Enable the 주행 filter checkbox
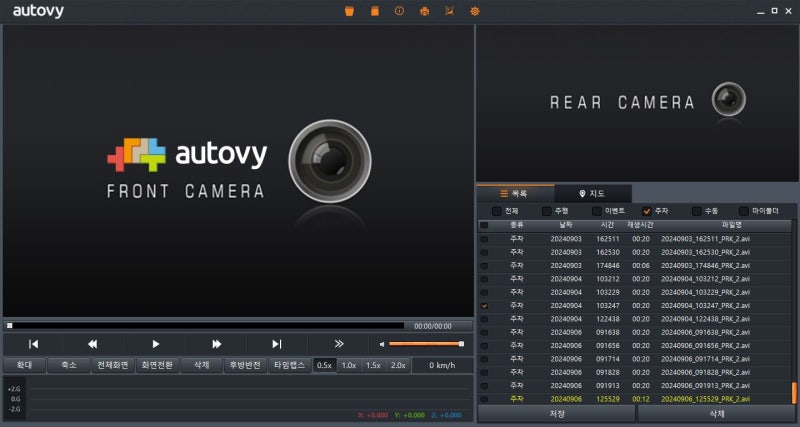Viewport: 800px width, 427px height. pos(546,211)
